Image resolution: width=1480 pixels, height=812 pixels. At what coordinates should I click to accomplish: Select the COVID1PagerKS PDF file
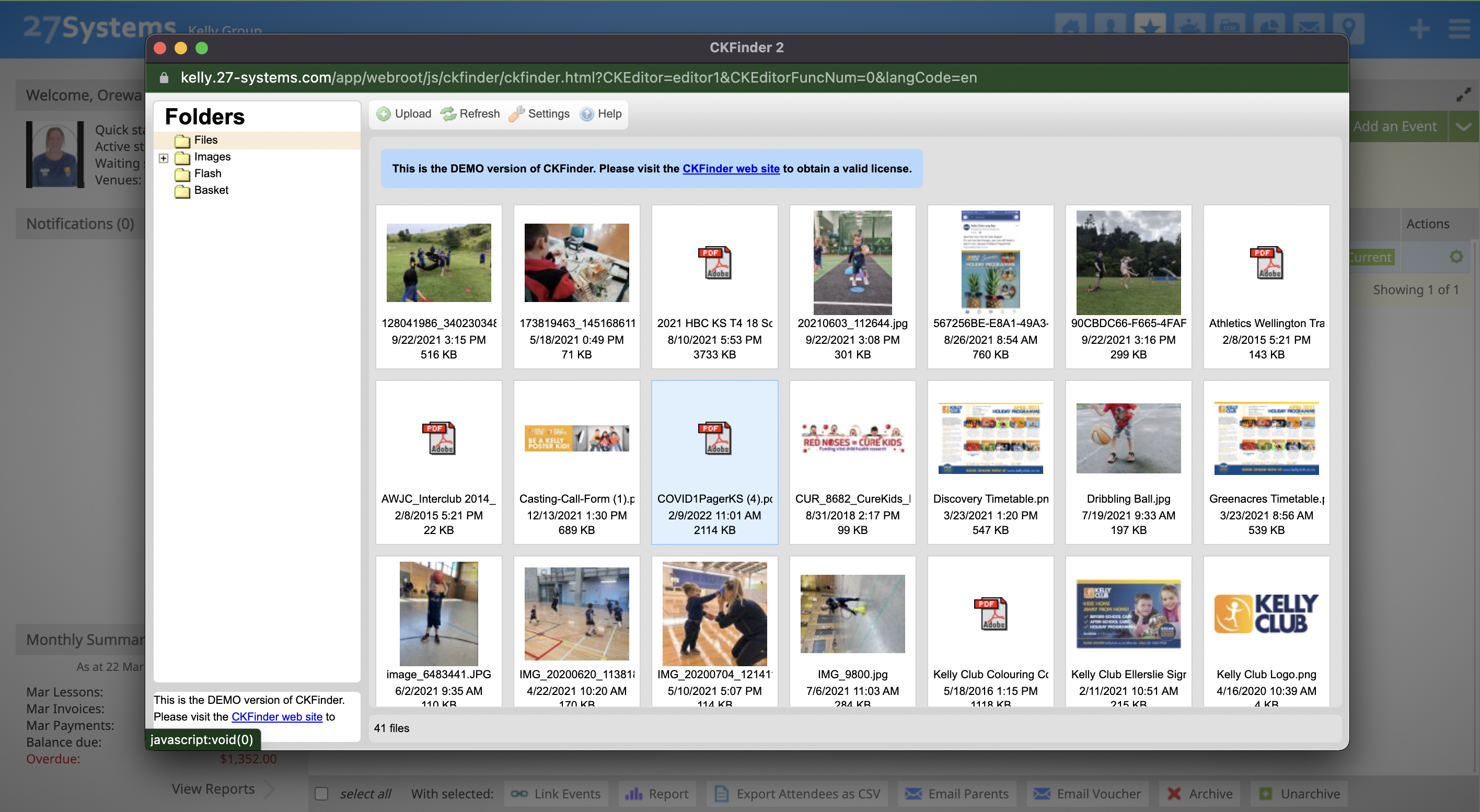[x=714, y=438]
